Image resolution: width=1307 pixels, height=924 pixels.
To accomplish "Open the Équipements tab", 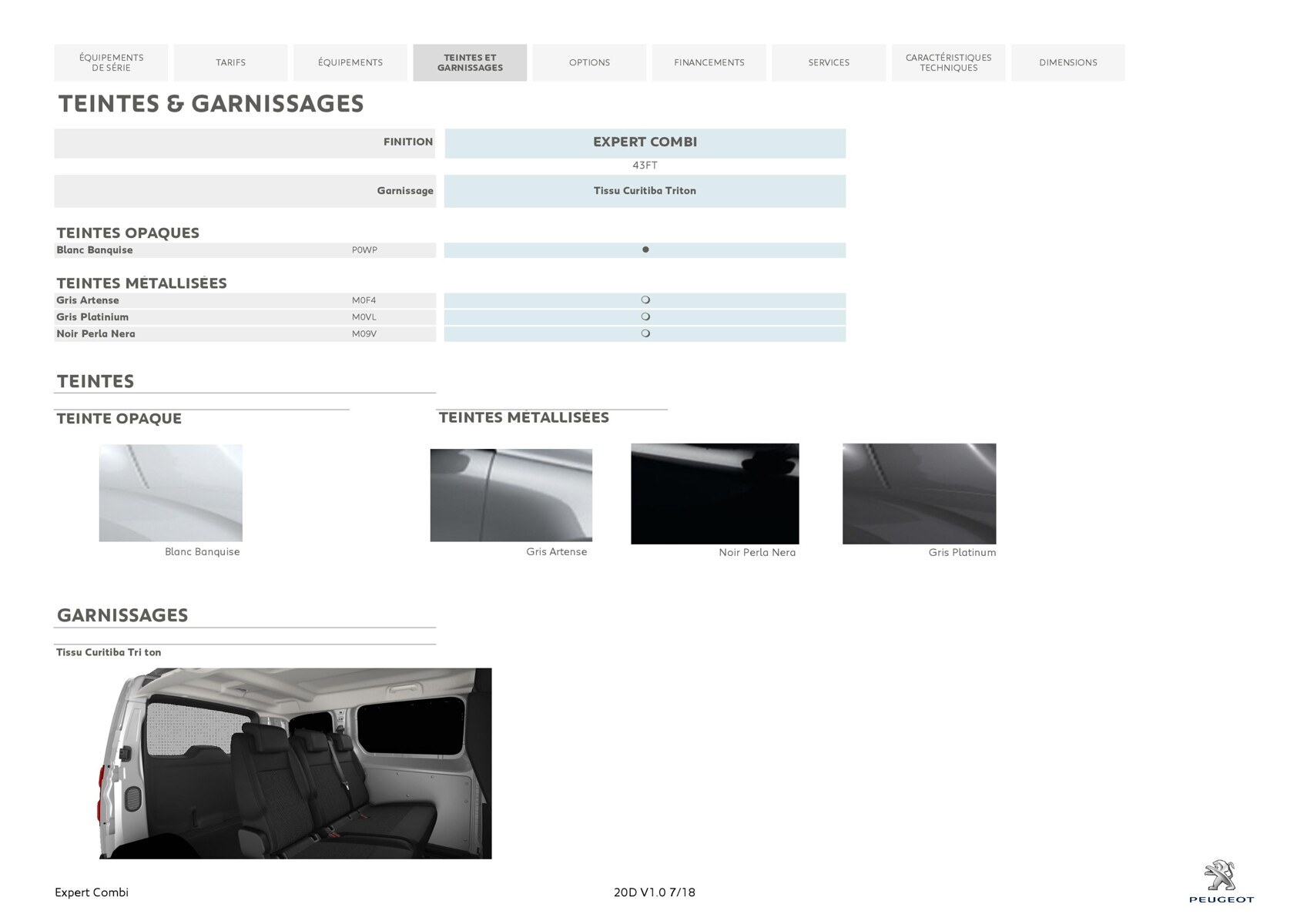I will pyautogui.click(x=350, y=62).
